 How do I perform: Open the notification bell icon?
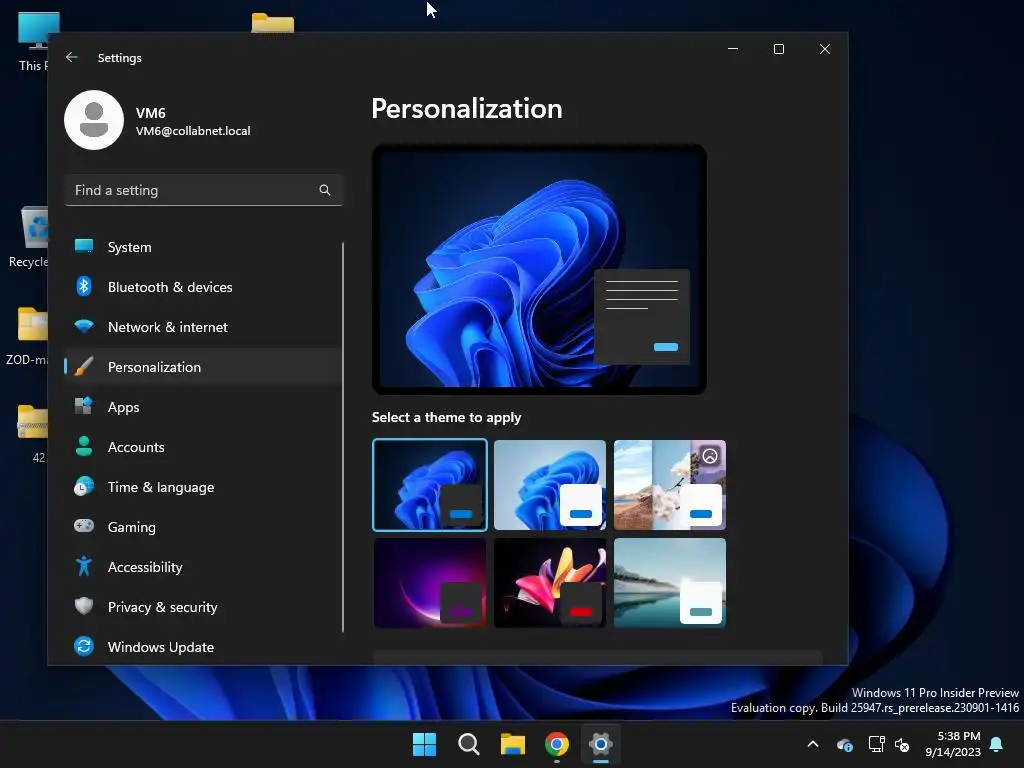pyautogui.click(x=997, y=744)
